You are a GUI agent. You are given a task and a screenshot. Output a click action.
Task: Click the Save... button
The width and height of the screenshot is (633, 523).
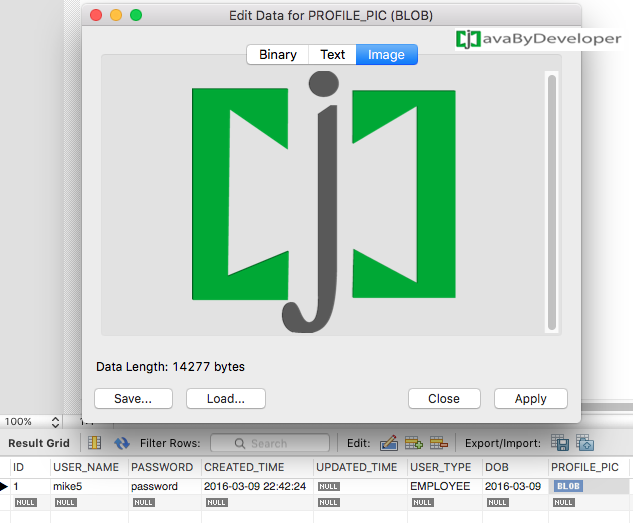pos(133,399)
